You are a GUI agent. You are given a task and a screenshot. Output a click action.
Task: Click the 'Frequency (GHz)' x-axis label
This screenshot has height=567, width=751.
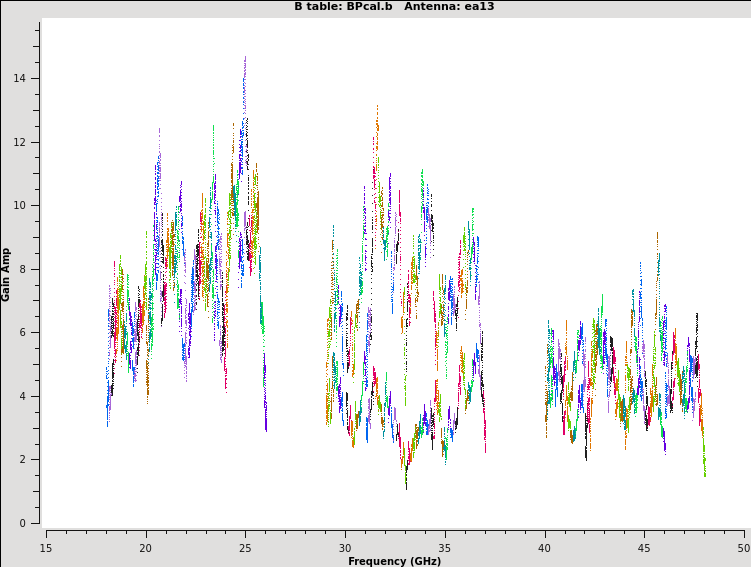click(394, 561)
